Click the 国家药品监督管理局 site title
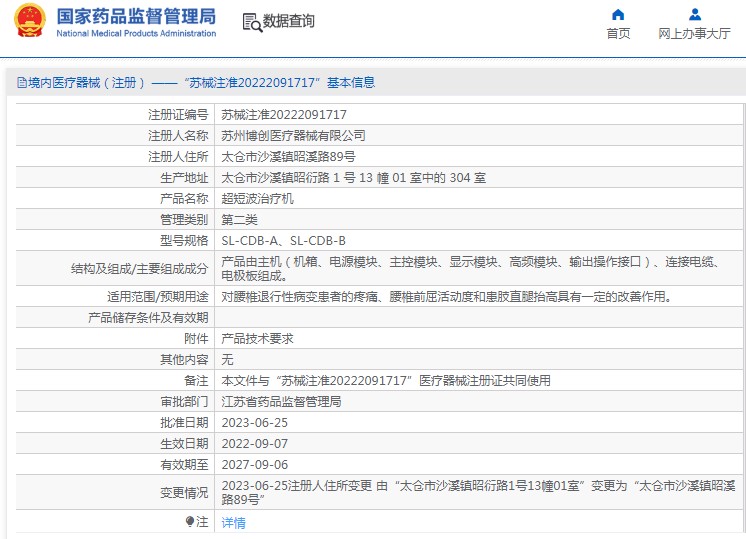 tap(135, 16)
